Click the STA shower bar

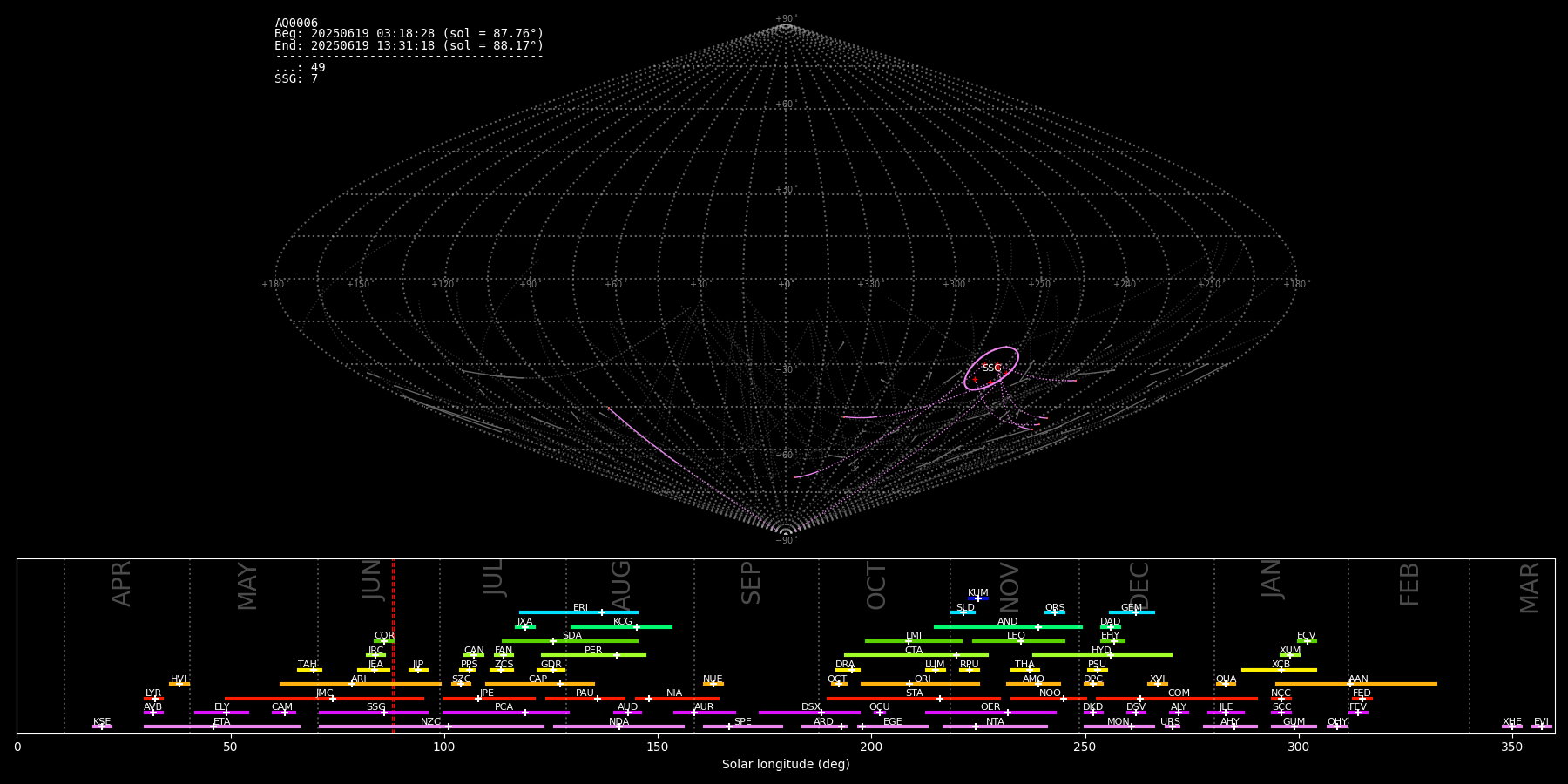pyautogui.click(x=914, y=699)
